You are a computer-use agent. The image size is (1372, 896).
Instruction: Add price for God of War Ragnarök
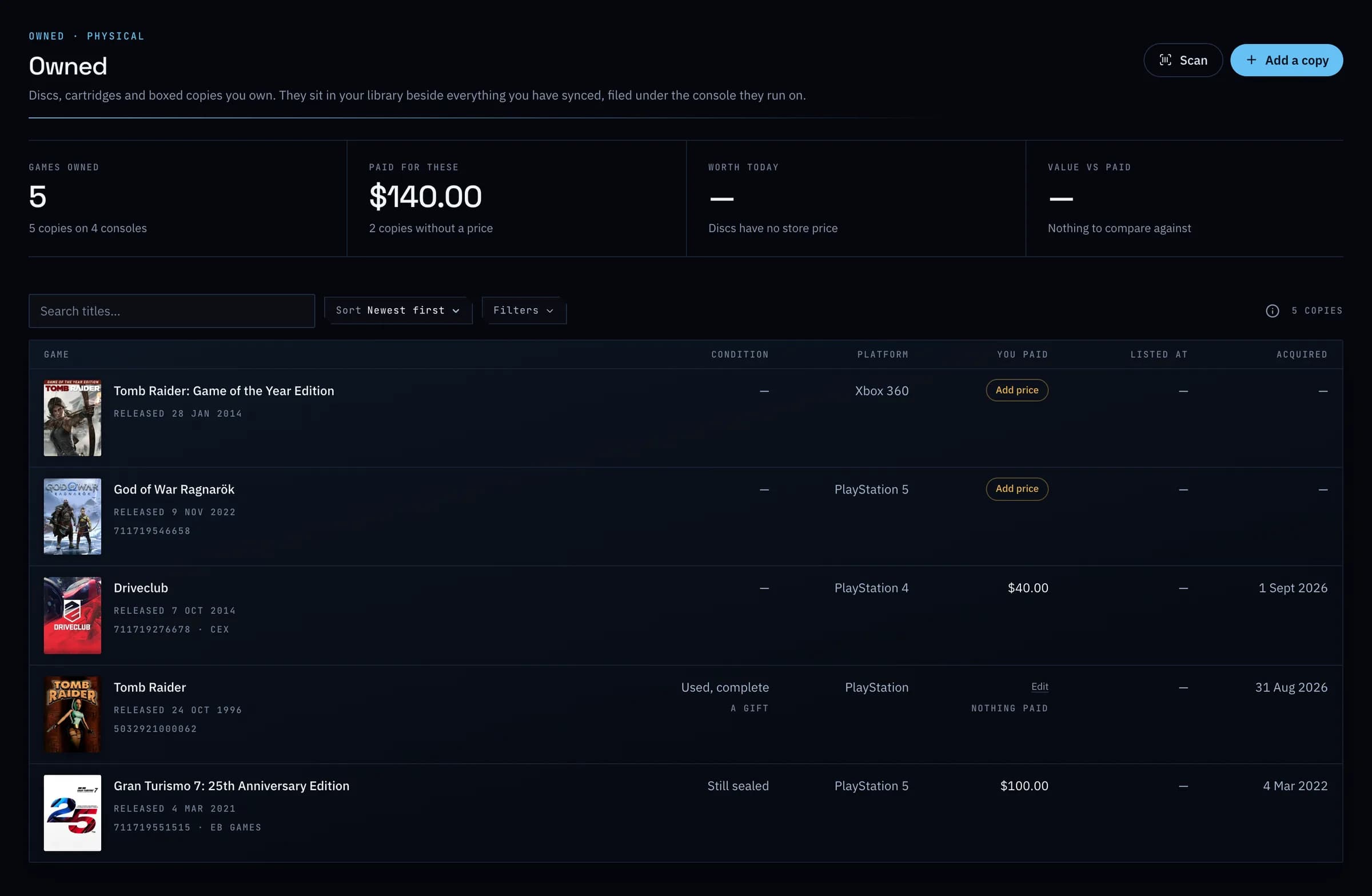click(x=1016, y=489)
